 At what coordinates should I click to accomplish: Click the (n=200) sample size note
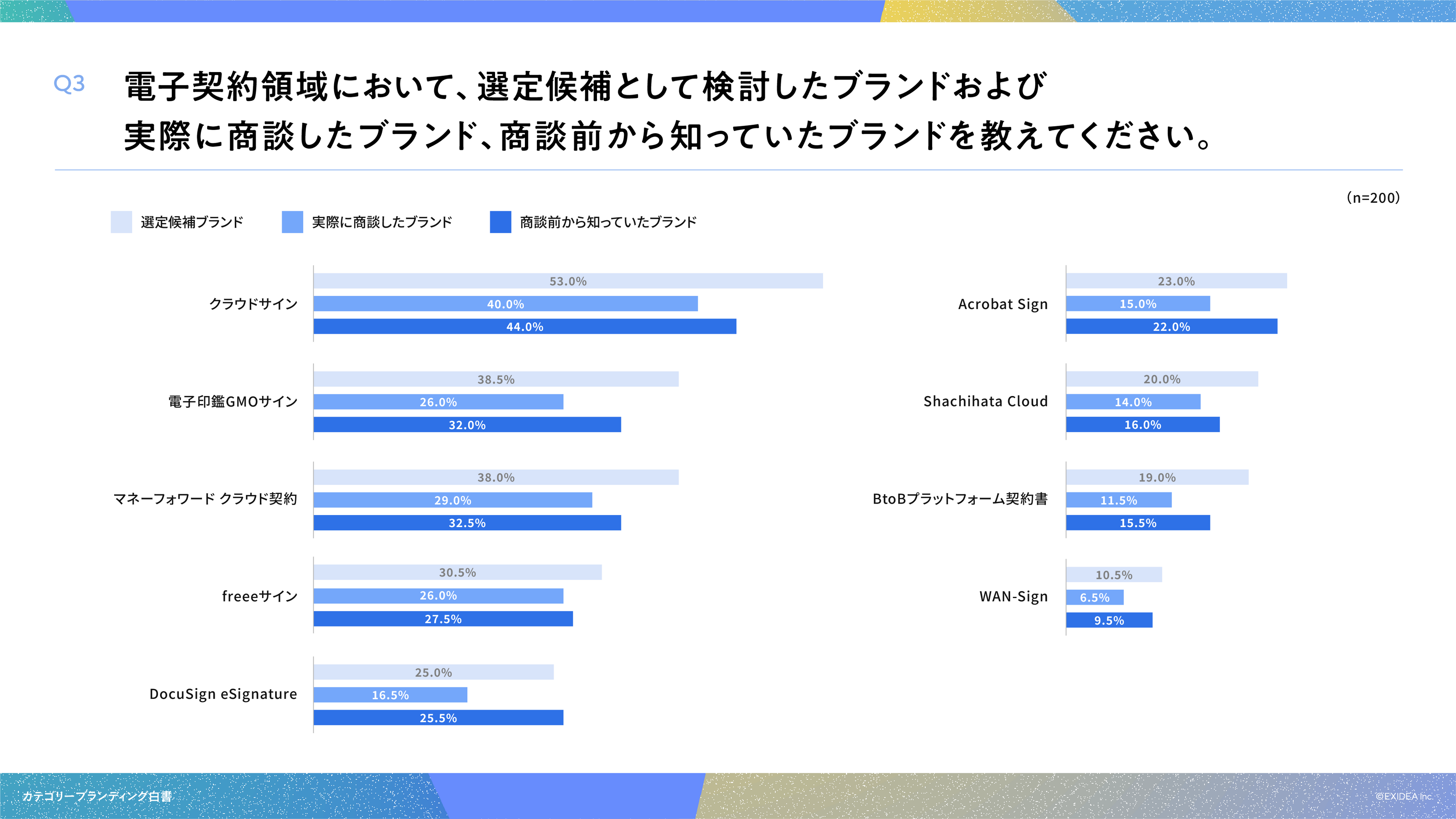[x=1373, y=198]
